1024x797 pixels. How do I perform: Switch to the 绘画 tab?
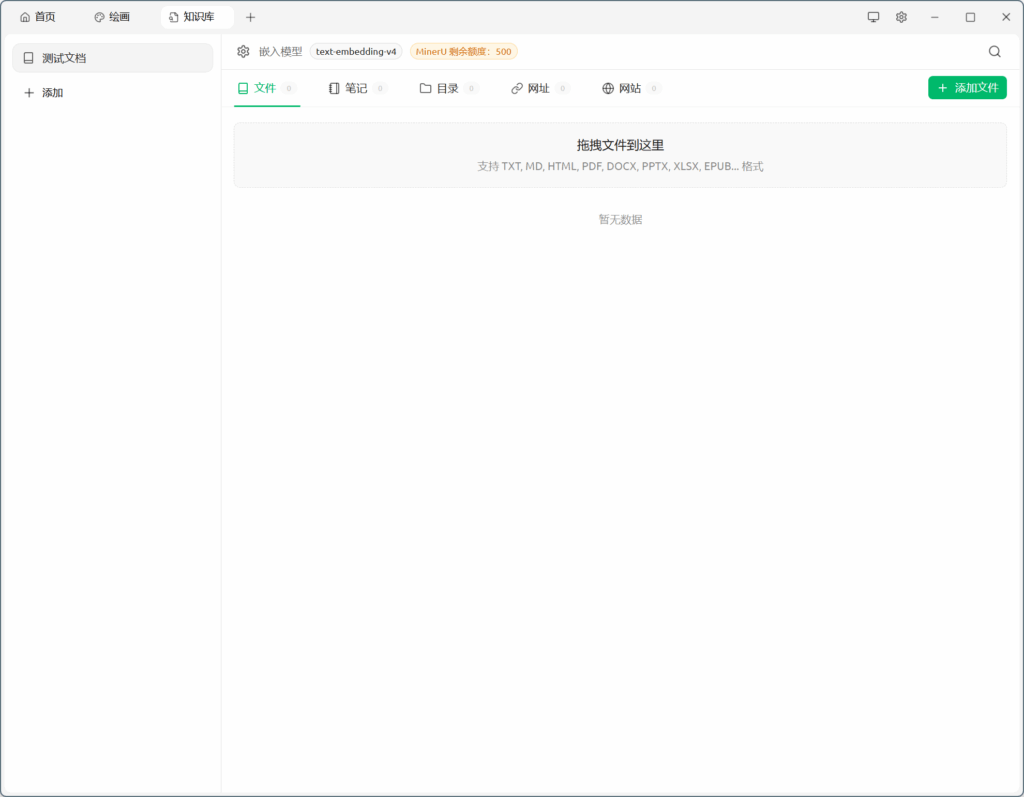tap(112, 17)
